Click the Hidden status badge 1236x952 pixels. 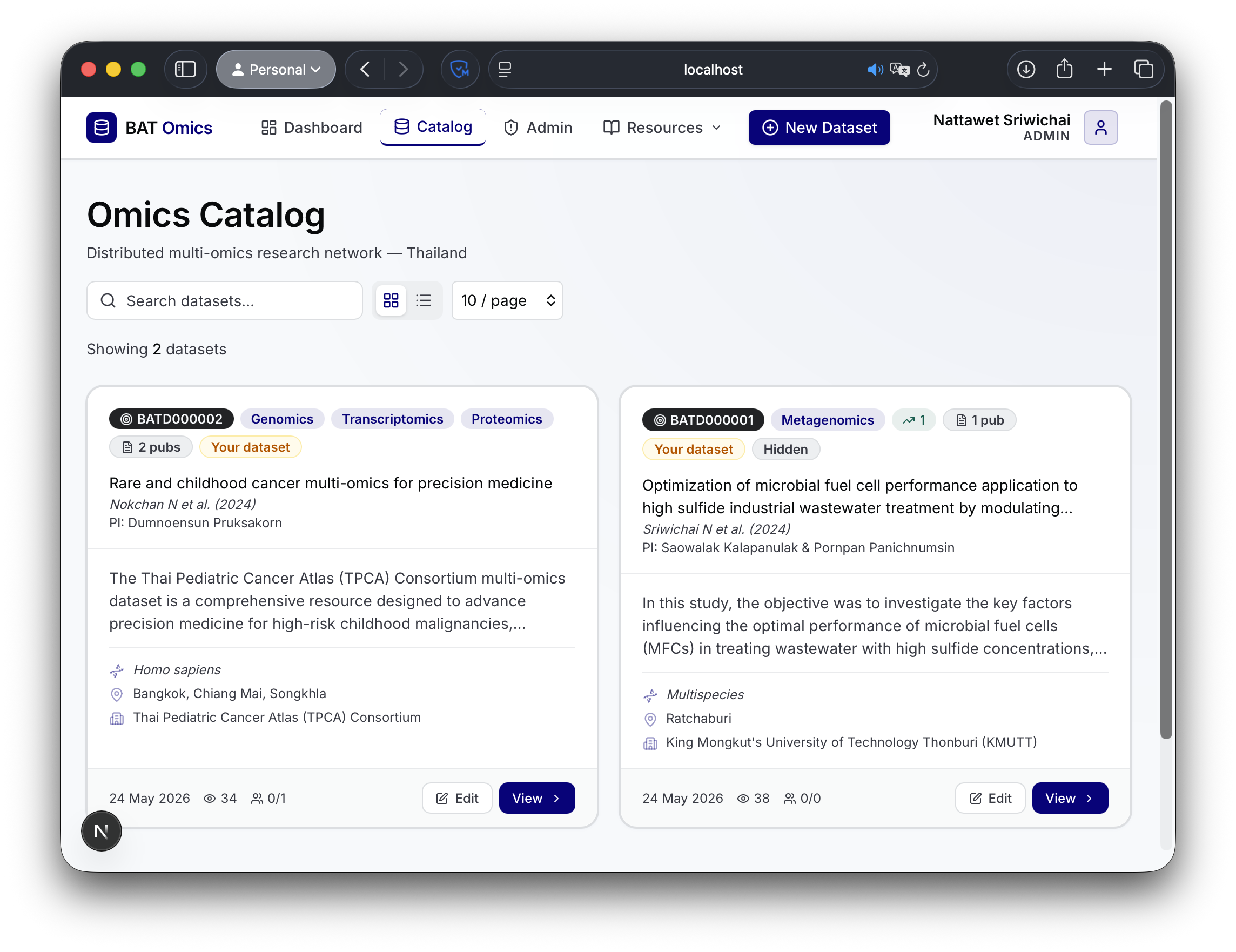(x=785, y=450)
